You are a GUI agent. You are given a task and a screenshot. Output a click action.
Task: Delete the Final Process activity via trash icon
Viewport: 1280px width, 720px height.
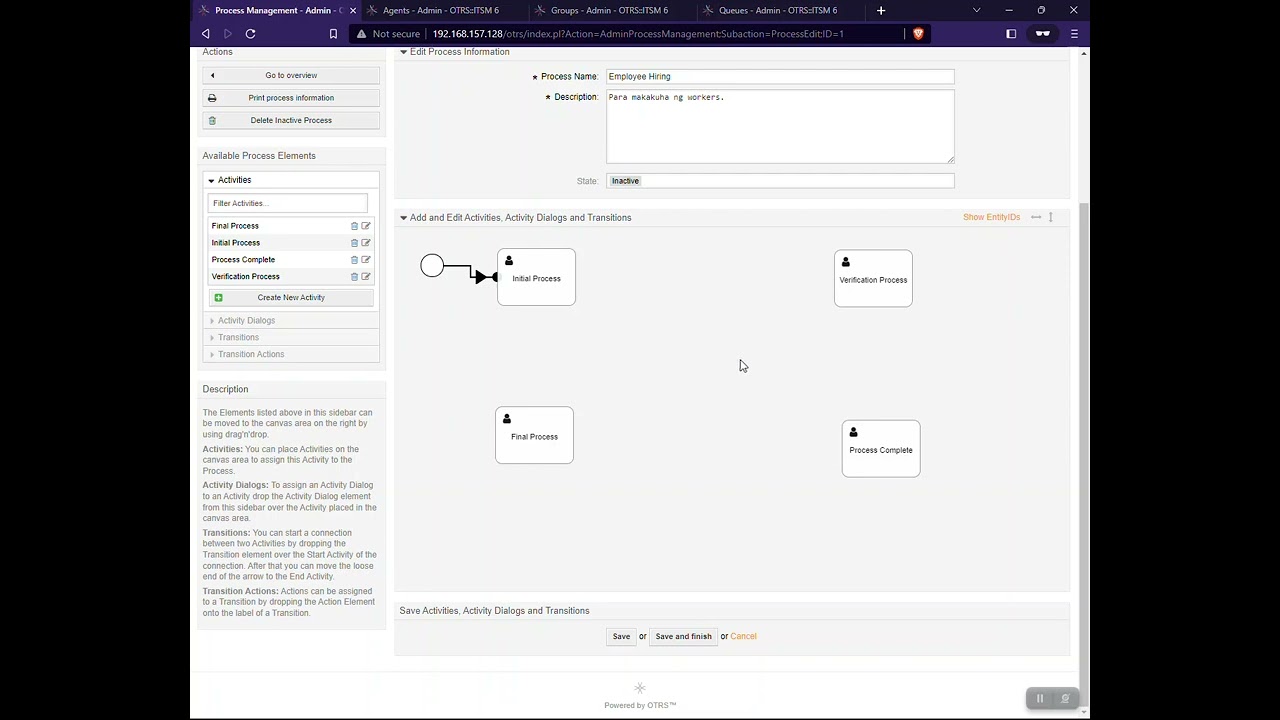[354, 226]
